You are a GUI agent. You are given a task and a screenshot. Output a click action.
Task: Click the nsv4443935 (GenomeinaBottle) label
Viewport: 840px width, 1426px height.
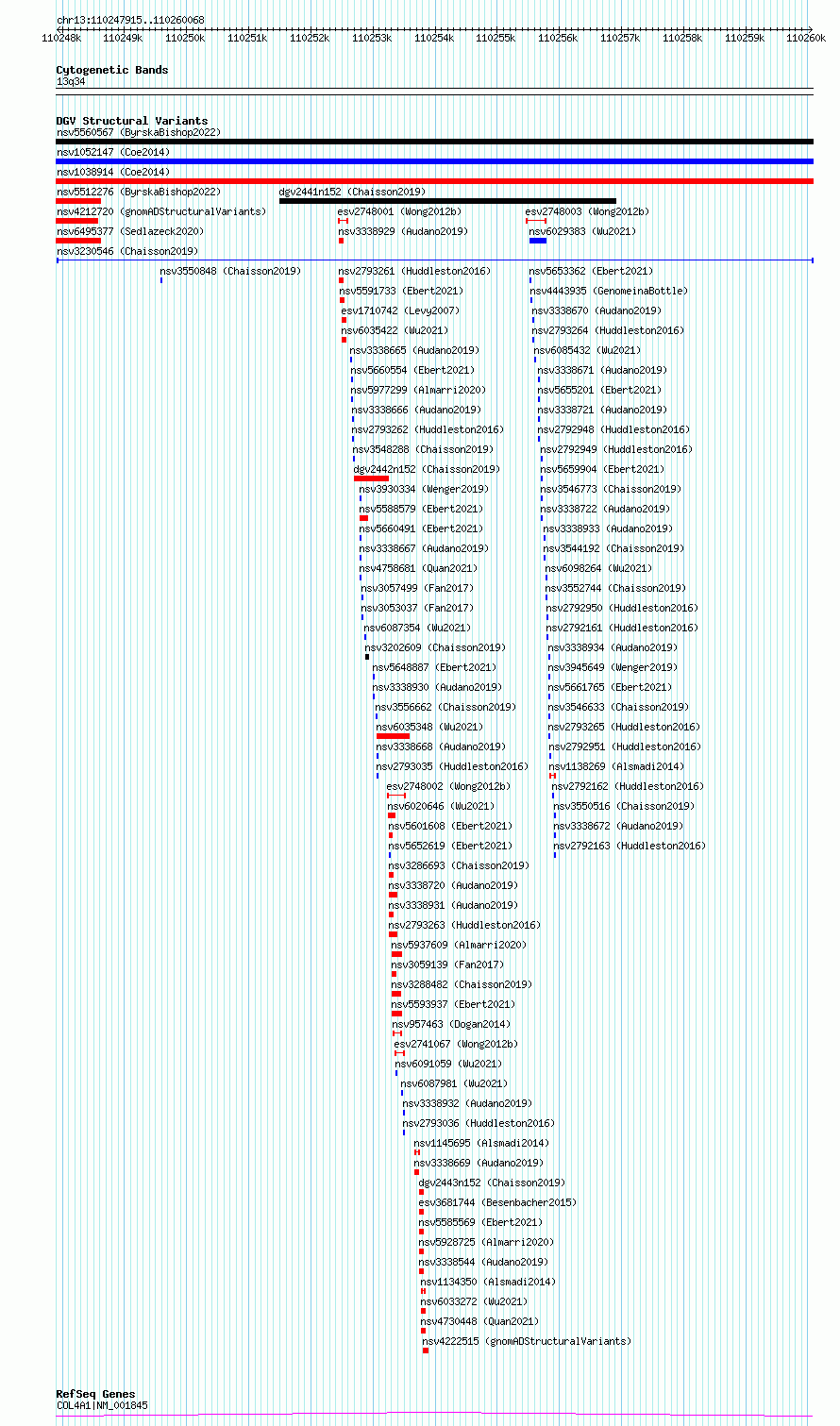coord(609,291)
